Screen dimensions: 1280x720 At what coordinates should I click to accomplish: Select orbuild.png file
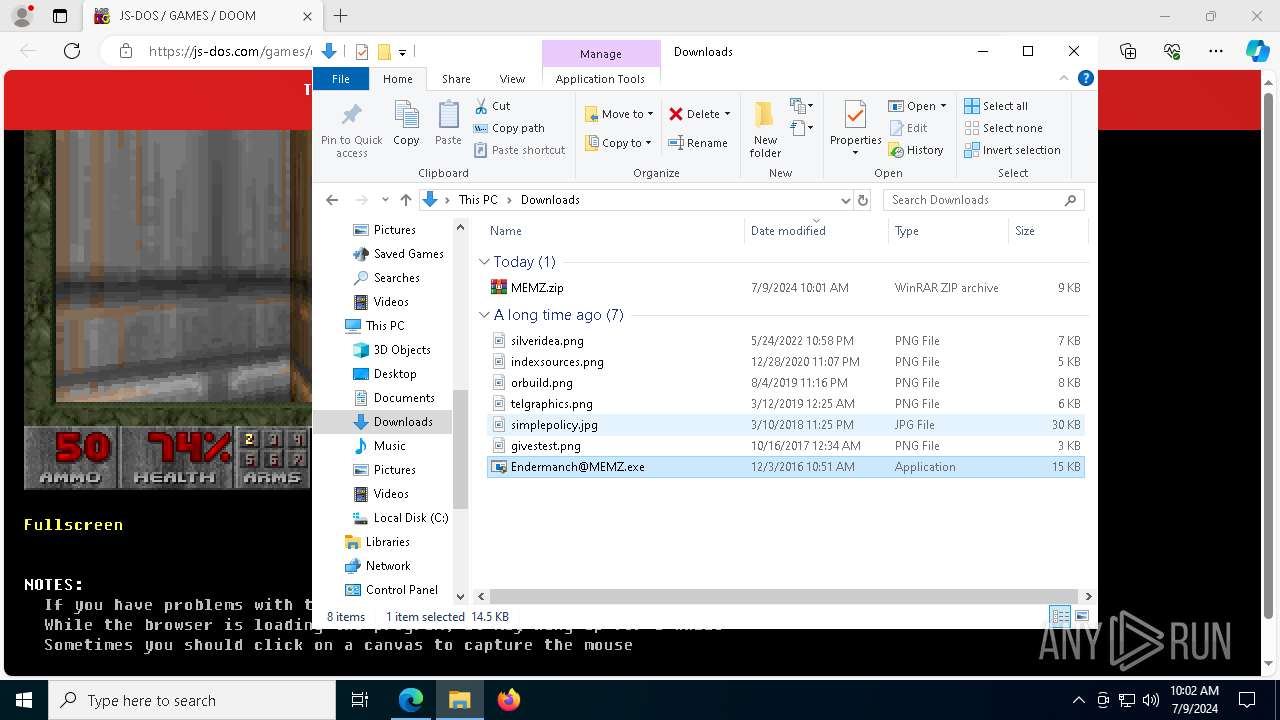785,383
